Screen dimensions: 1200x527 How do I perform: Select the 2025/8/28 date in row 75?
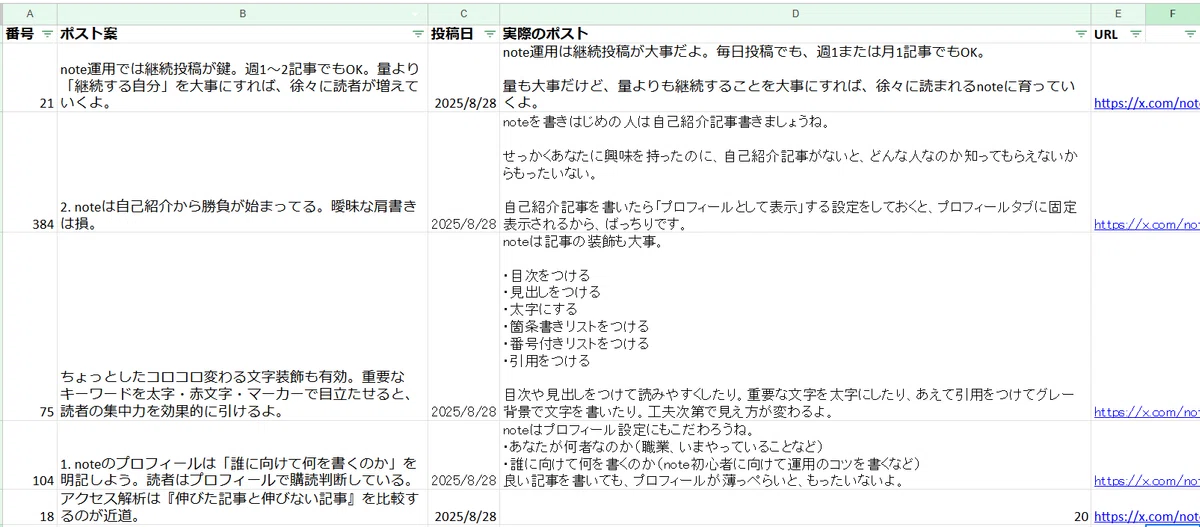pyautogui.click(x=464, y=327)
